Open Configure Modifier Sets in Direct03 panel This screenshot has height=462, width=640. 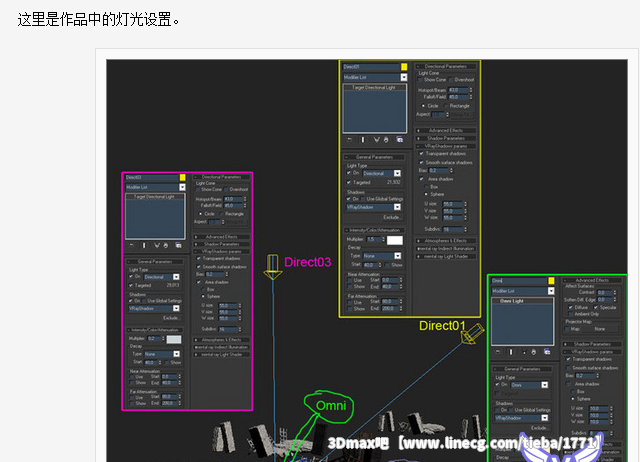click(x=178, y=245)
